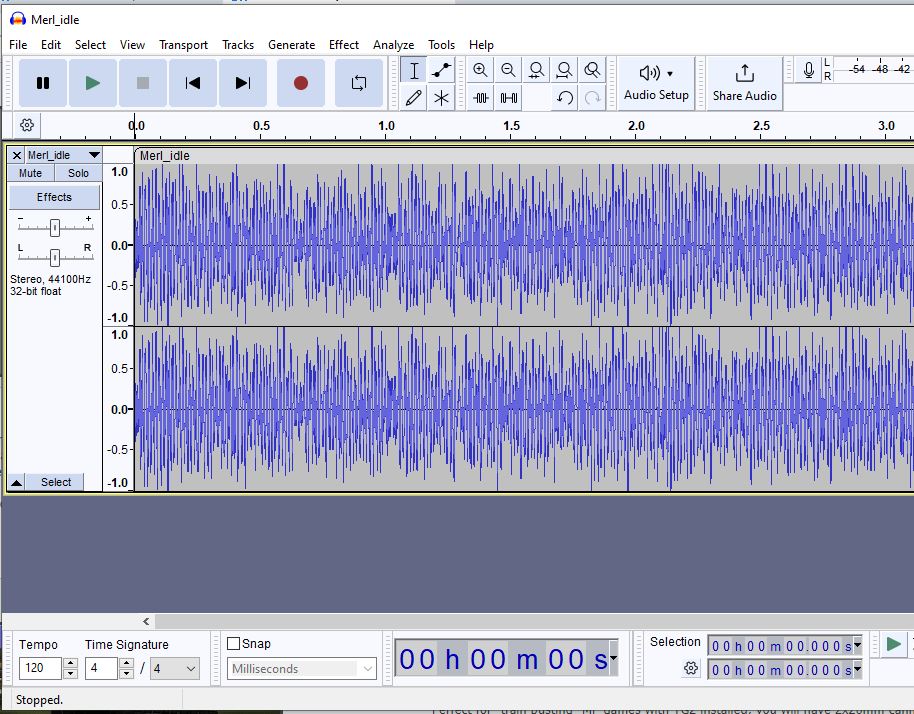The height and width of the screenshot is (714, 914).
Task: Mute the Merl_idle track
Action: coord(31,173)
